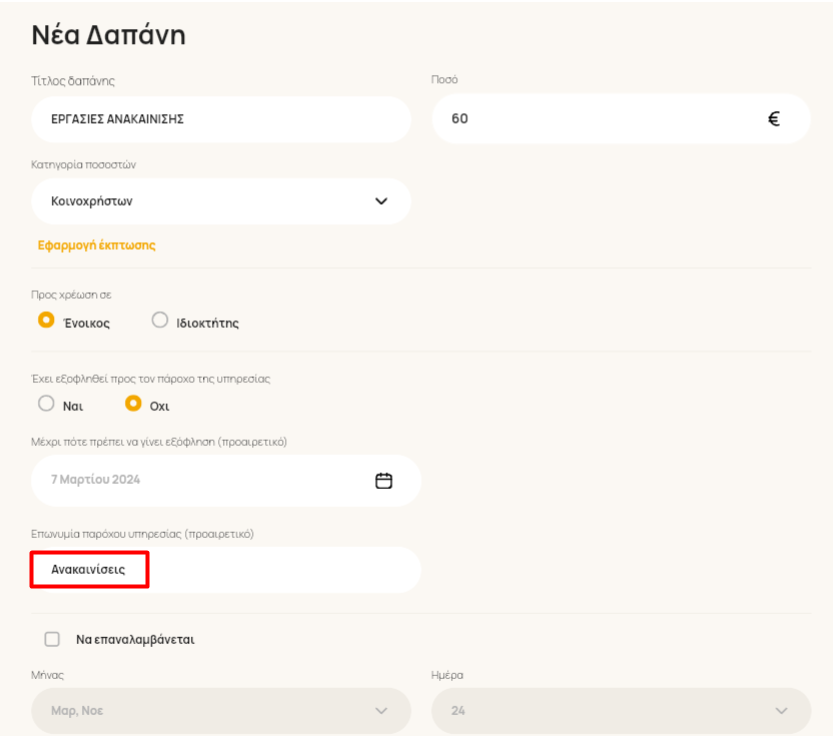Click the payment due date field

point(226,480)
